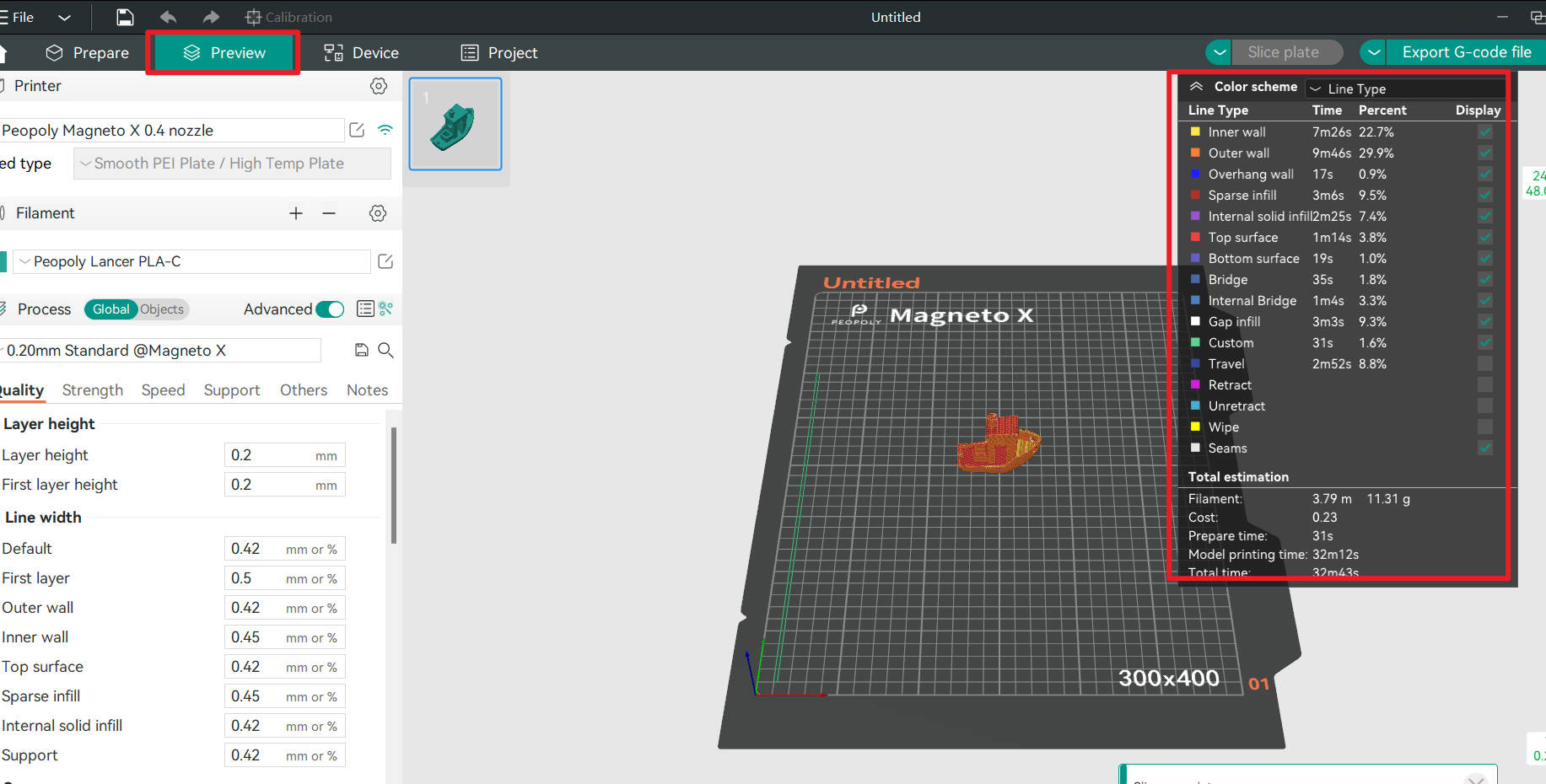Click the printer Wi-Fi connection icon
1546x784 pixels.
[x=385, y=130]
